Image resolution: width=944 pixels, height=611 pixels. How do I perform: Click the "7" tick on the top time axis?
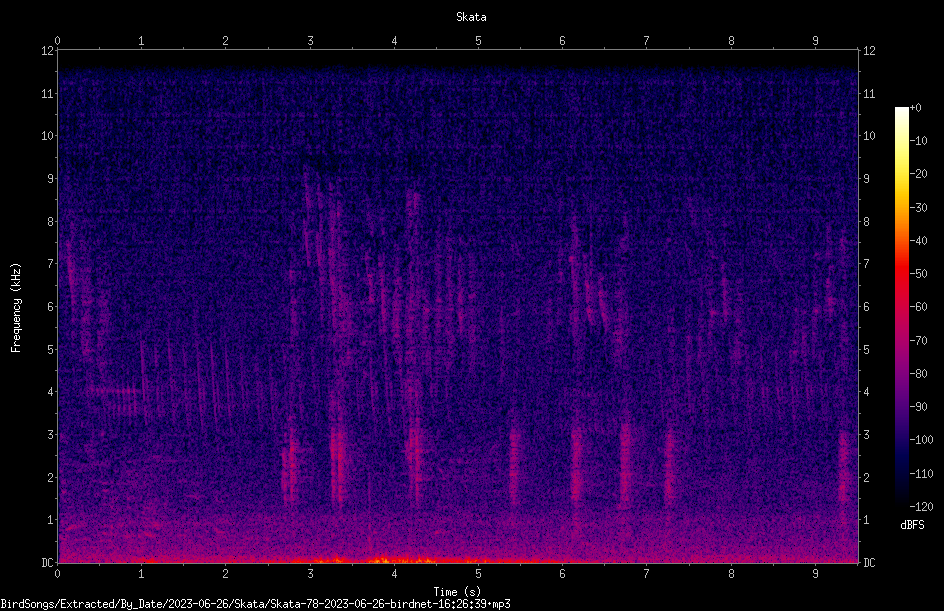pos(647,41)
